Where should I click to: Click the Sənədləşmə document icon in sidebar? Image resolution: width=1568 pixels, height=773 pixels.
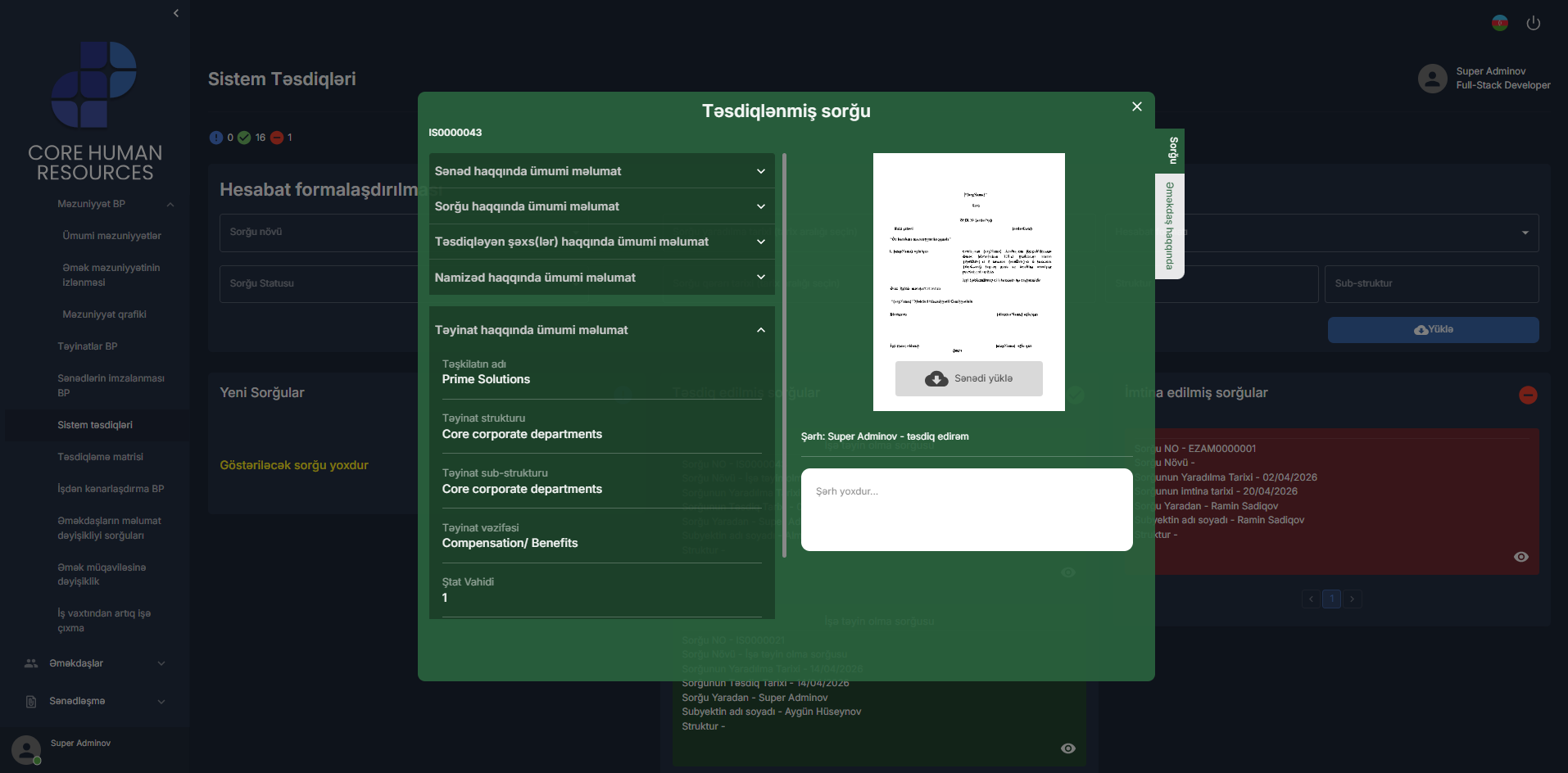click(x=31, y=702)
